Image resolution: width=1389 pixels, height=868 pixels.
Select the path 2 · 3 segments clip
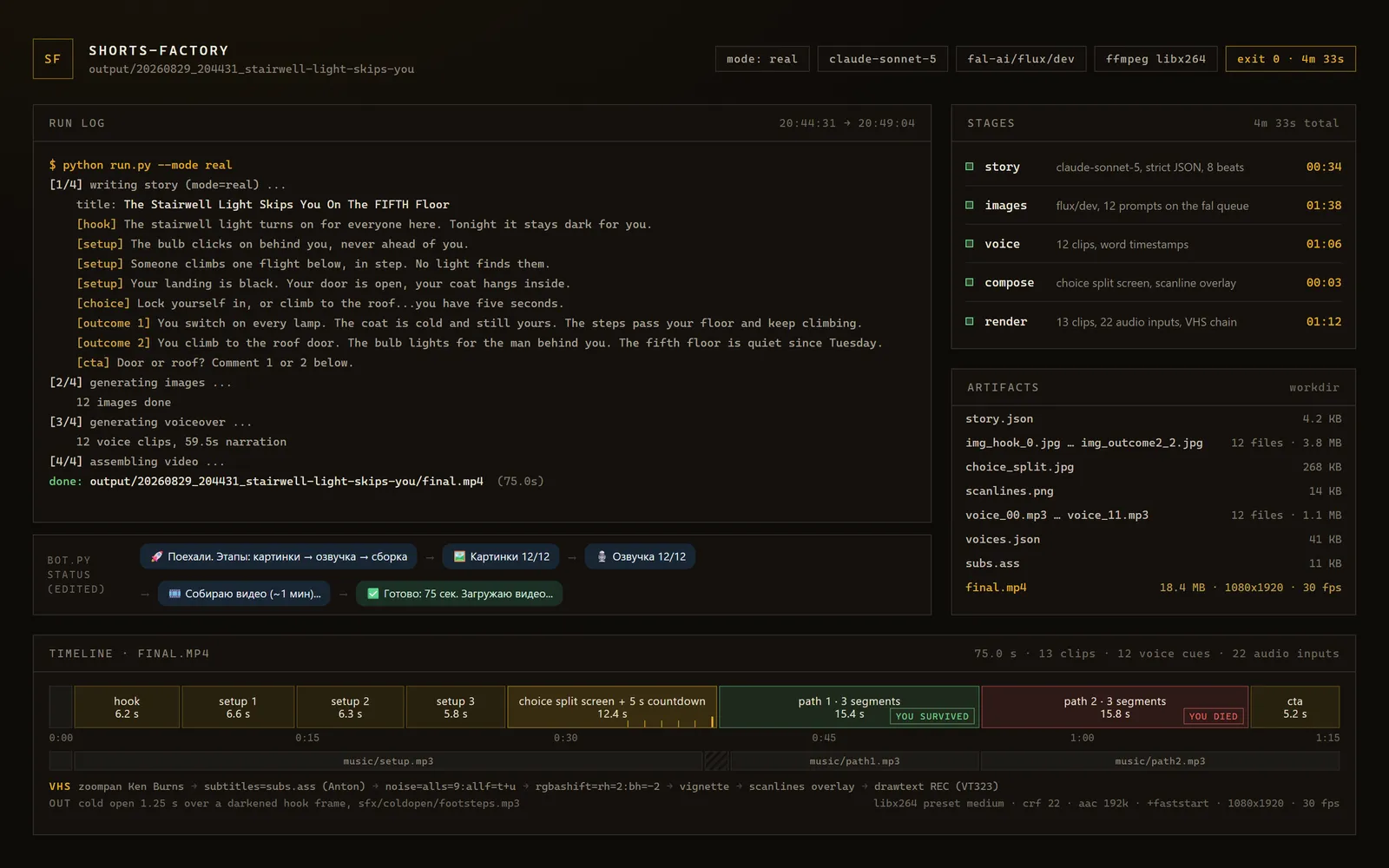coord(1115,707)
